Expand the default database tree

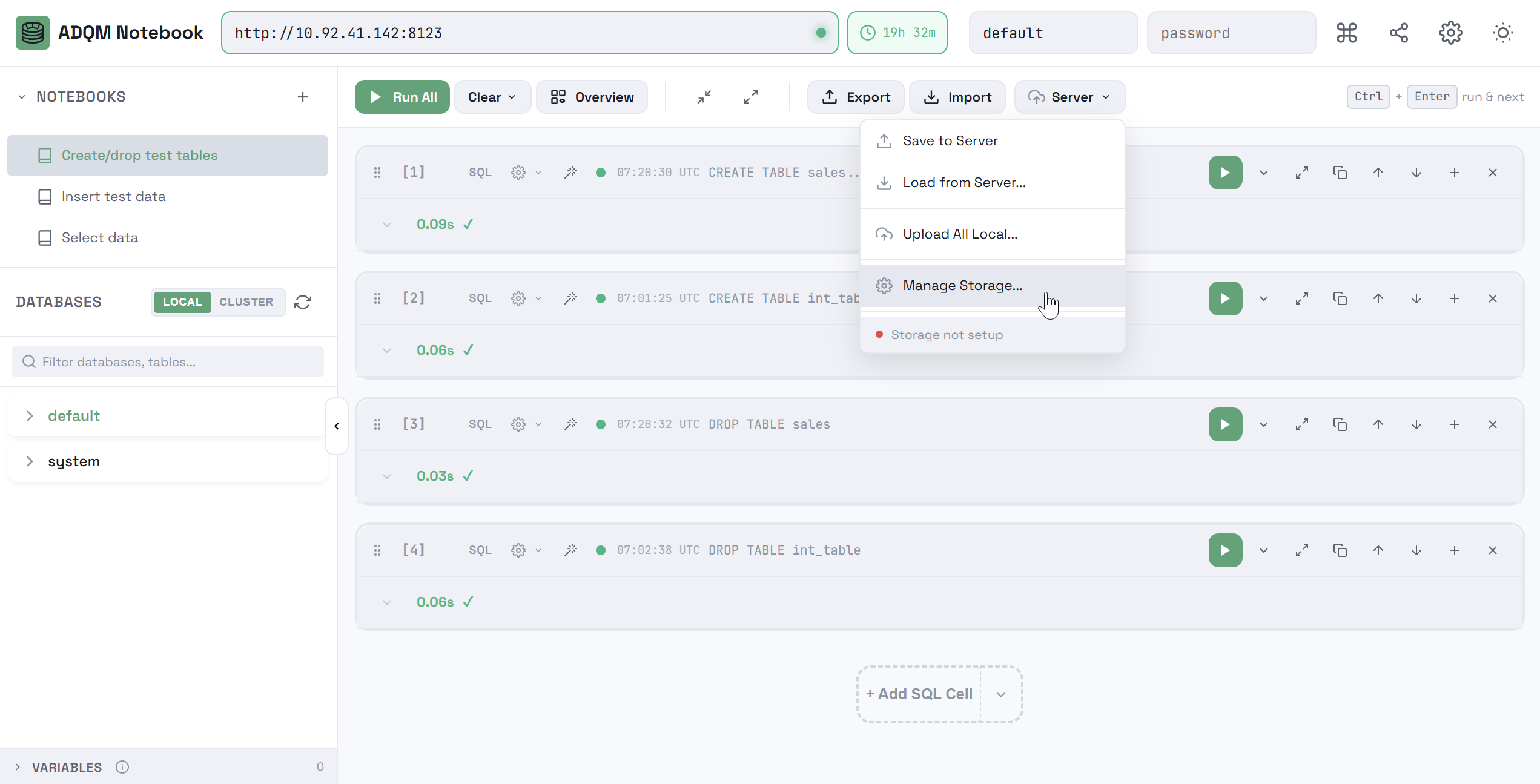[x=30, y=416]
